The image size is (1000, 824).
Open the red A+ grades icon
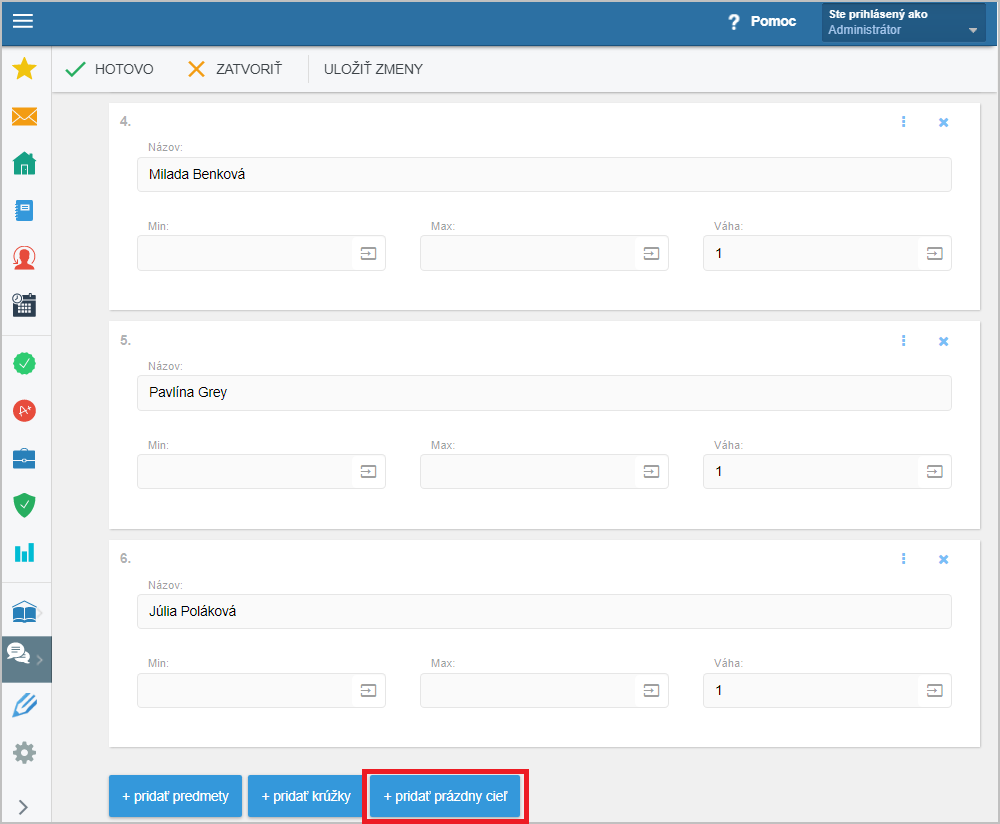[x=24, y=411]
